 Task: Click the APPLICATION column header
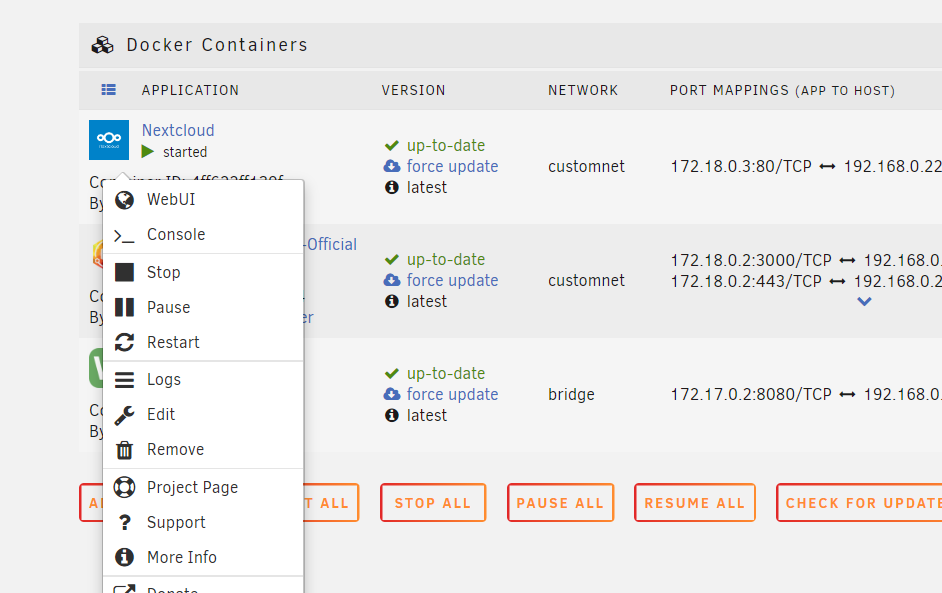pos(190,90)
